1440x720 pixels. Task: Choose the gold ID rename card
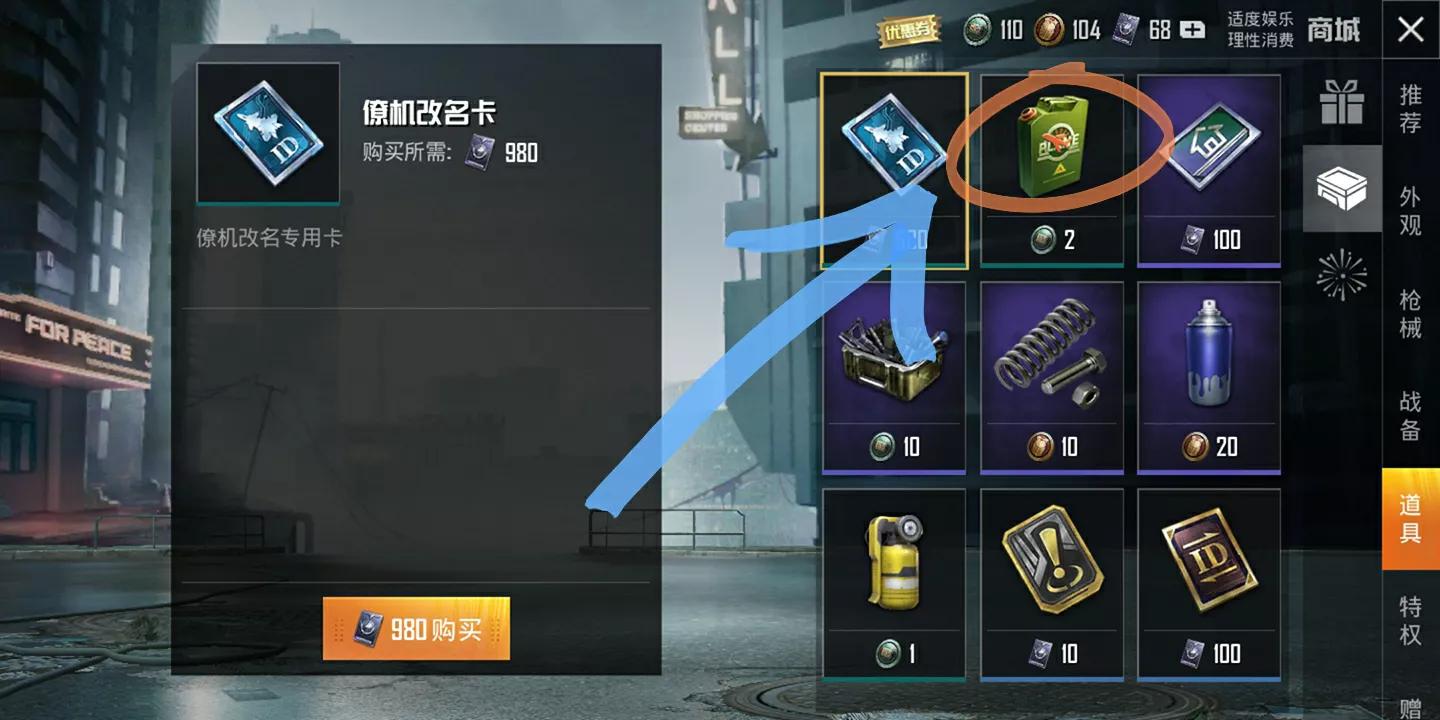coord(1209,585)
